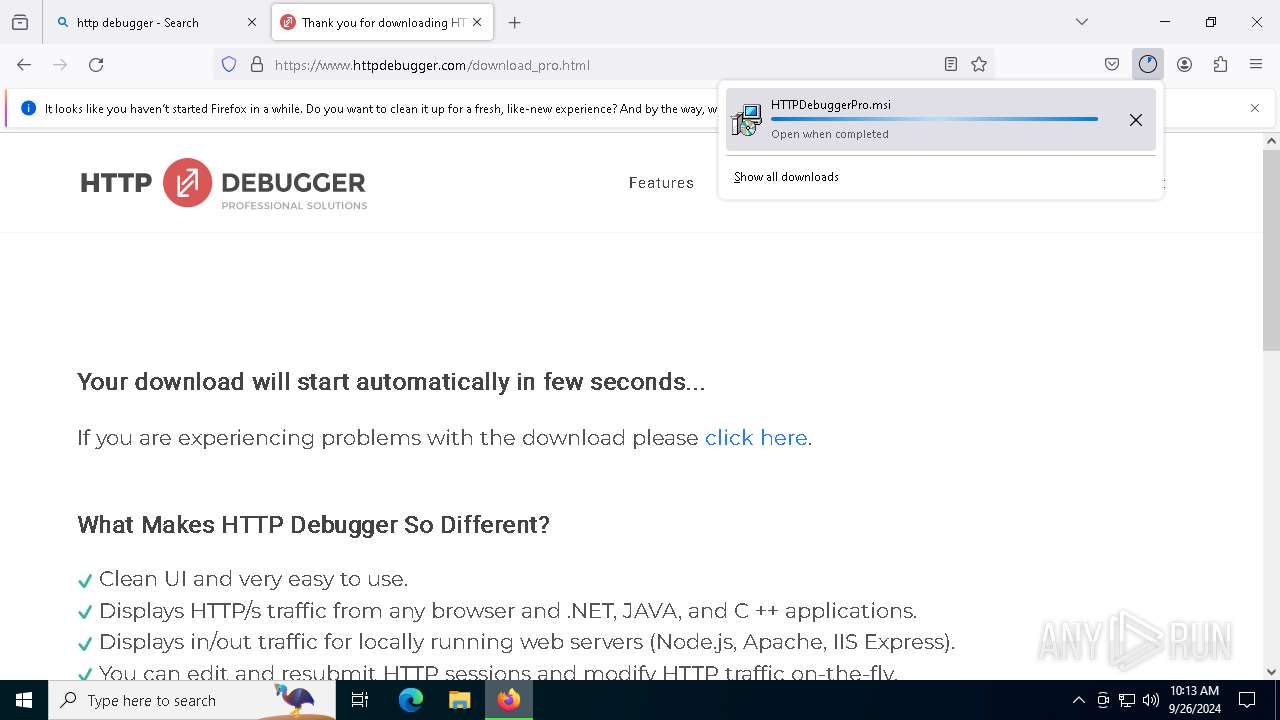Image resolution: width=1280 pixels, height=720 pixels.
Task: Click info icon in notification bar
Action: coord(28,108)
